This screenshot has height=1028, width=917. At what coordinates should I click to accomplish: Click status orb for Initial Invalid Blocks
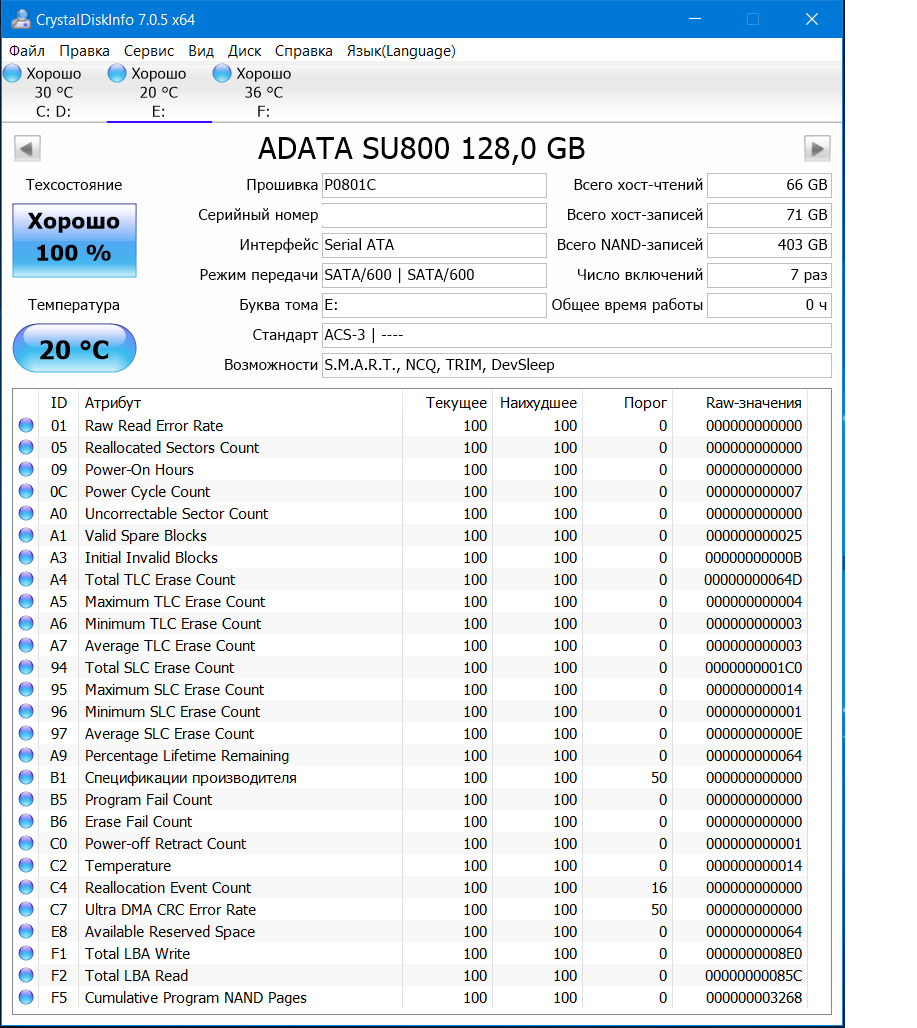(26, 557)
